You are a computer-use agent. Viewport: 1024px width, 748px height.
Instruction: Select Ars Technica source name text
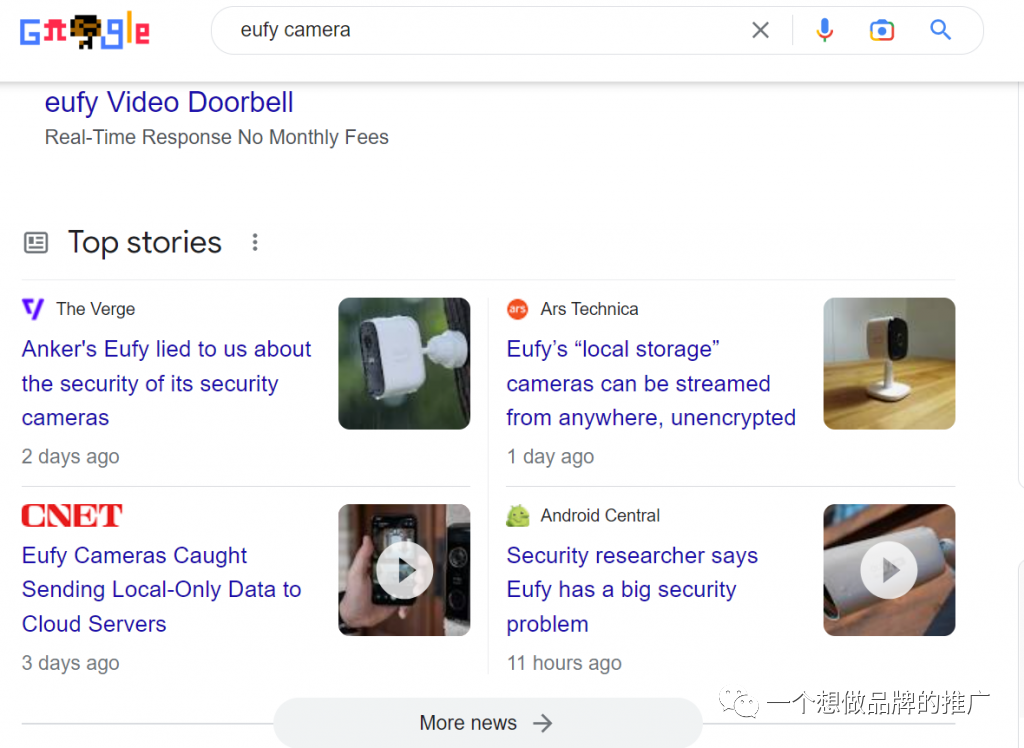pos(589,309)
